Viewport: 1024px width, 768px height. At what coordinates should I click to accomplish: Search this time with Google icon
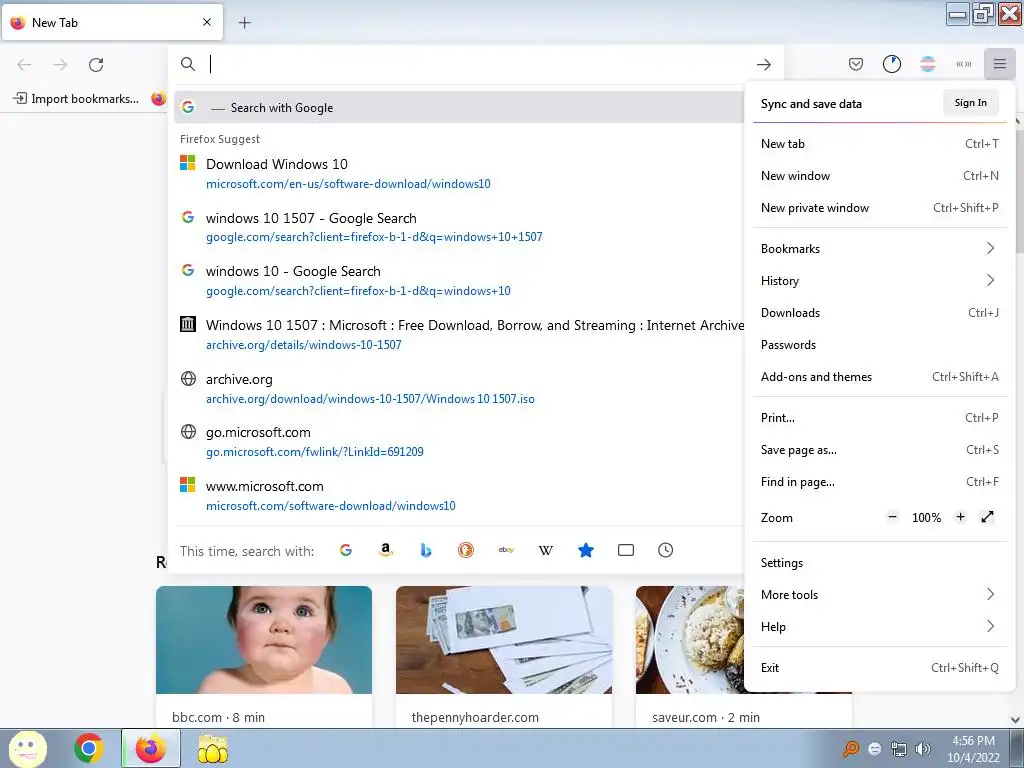tap(346, 551)
